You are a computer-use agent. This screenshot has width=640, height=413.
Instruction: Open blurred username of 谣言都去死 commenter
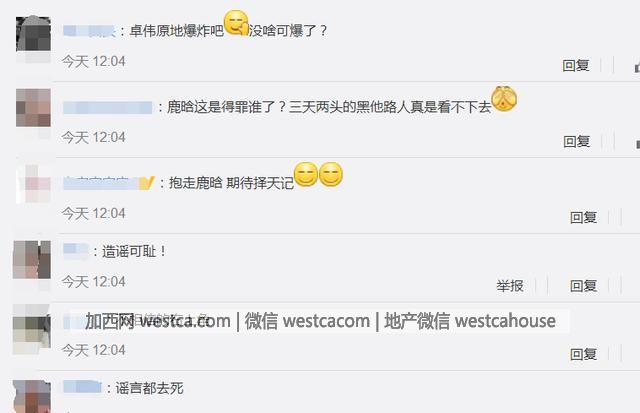tap(82, 387)
